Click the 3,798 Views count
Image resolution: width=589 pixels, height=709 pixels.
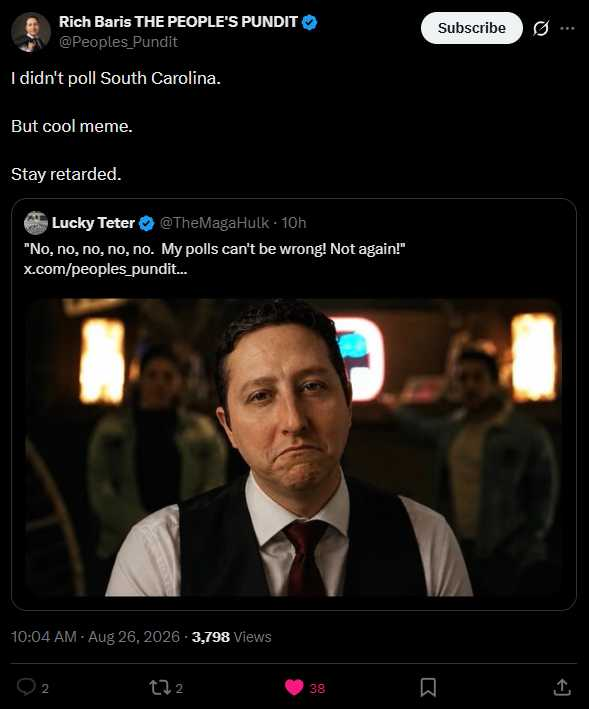tap(231, 637)
